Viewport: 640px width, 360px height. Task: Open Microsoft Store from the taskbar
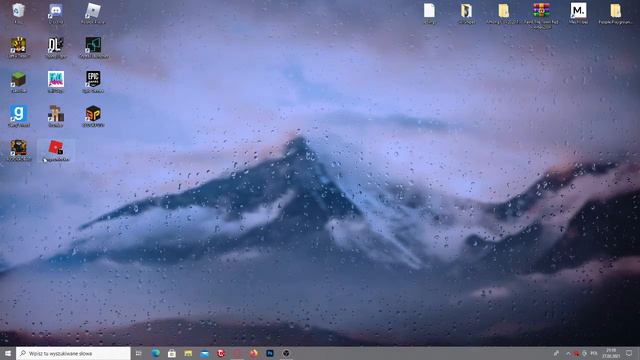[172, 353]
